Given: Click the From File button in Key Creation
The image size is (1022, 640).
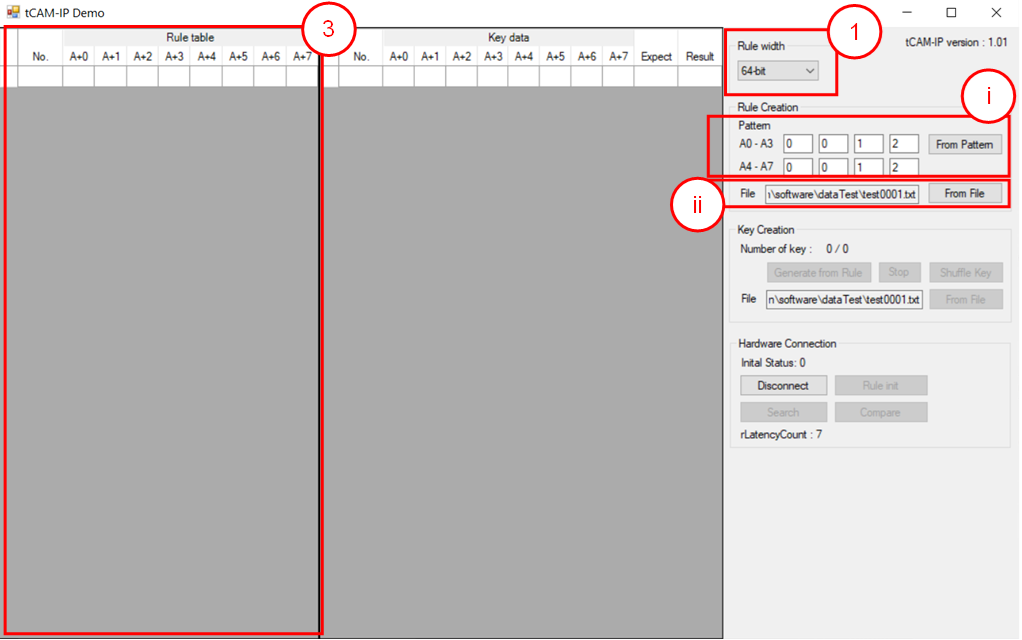Looking at the screenshot, I should point(966,299).
